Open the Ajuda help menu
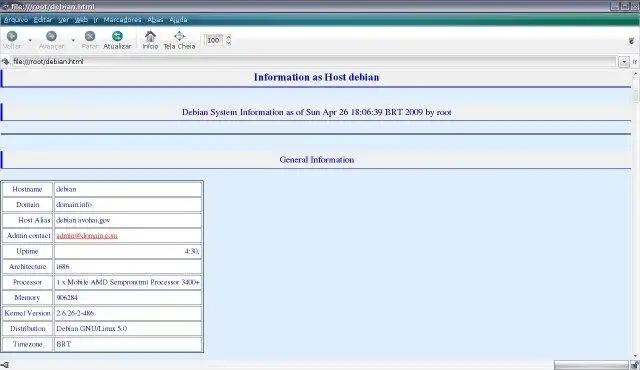This screenshot has width=640, height=370. pos(178,20)
